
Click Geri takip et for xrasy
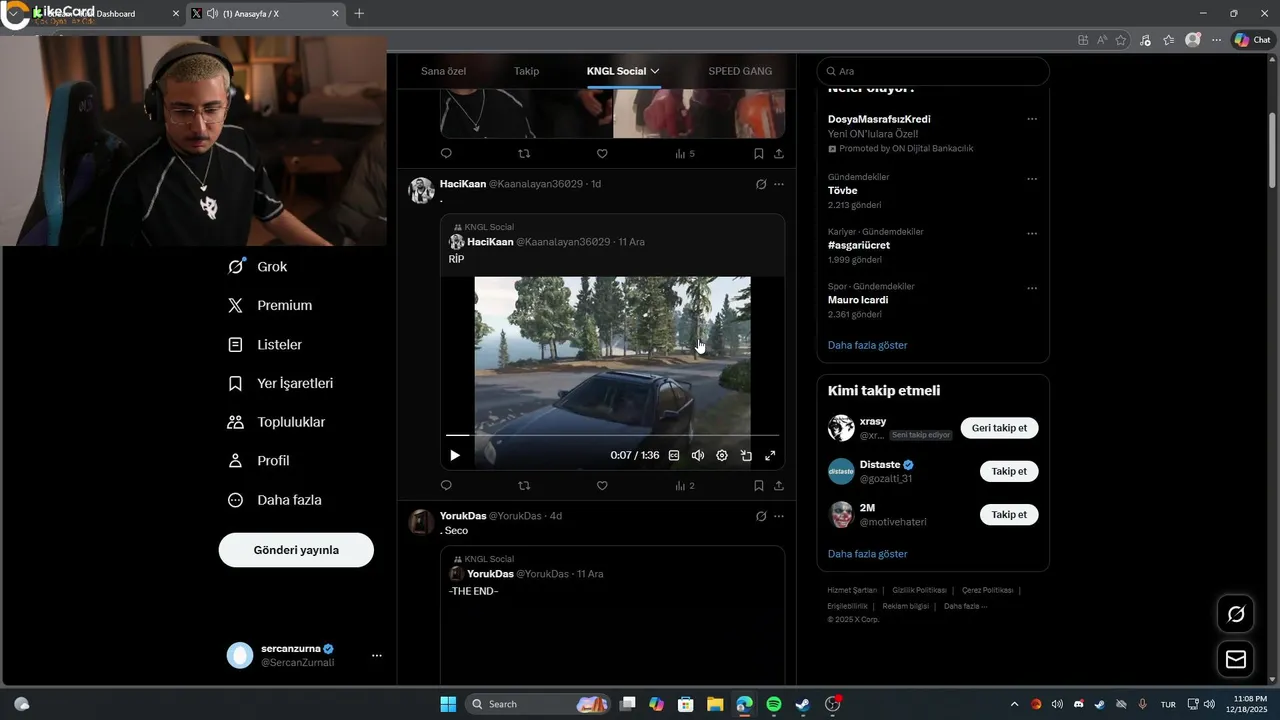999,428
